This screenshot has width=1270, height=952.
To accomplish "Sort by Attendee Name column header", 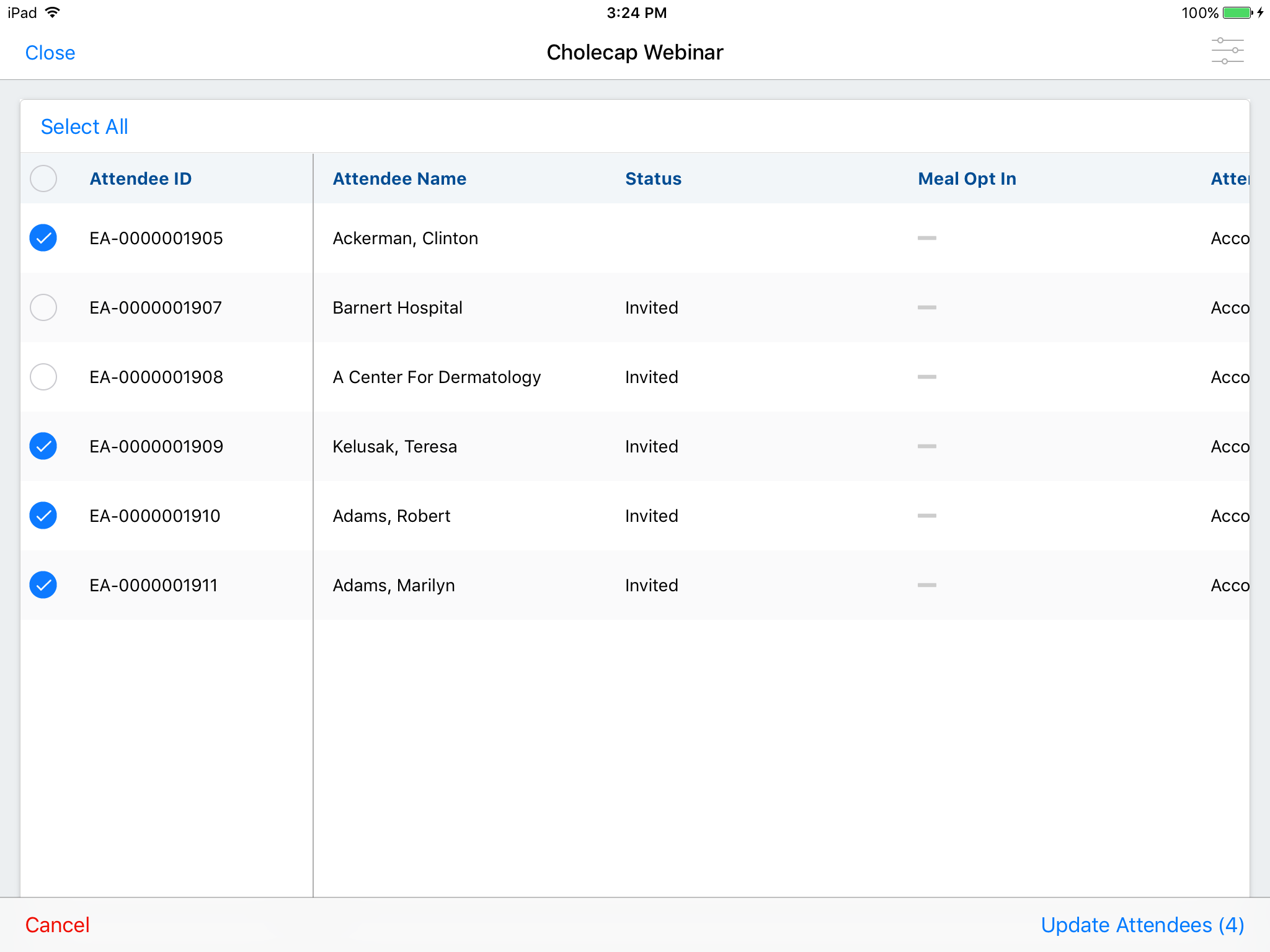I will coord(399,178).
